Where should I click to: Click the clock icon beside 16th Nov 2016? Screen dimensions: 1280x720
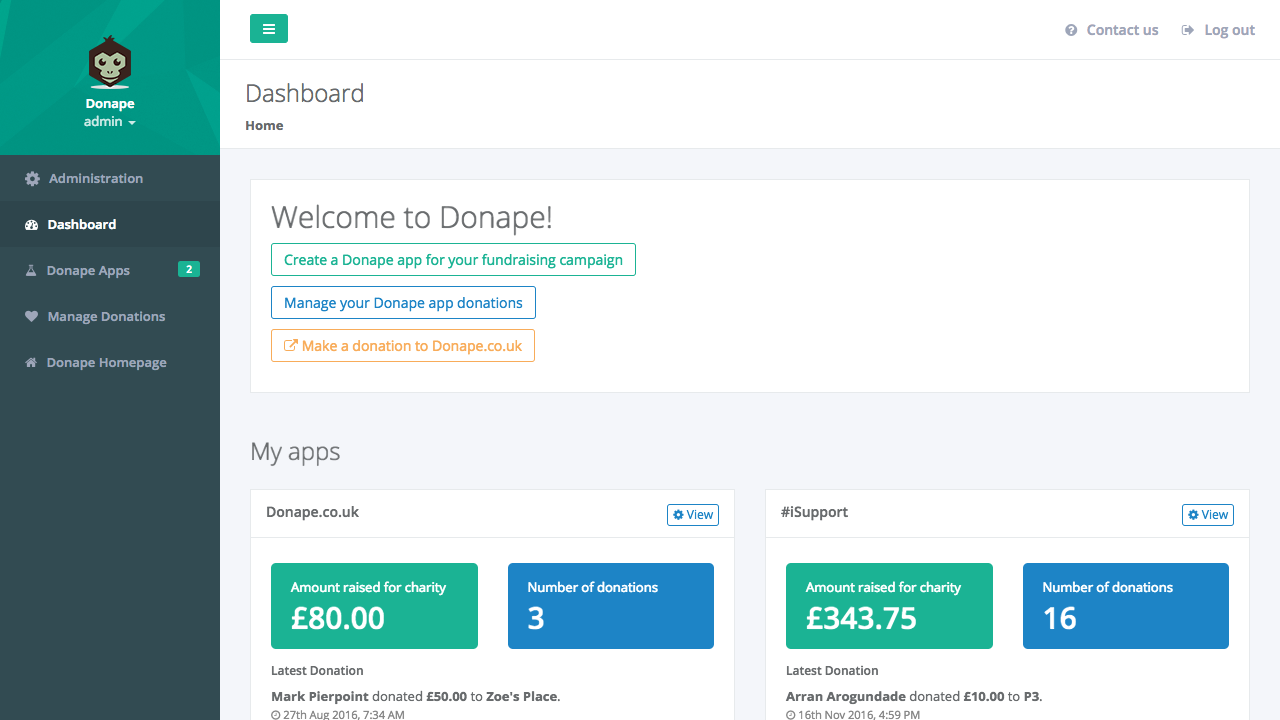791,715
